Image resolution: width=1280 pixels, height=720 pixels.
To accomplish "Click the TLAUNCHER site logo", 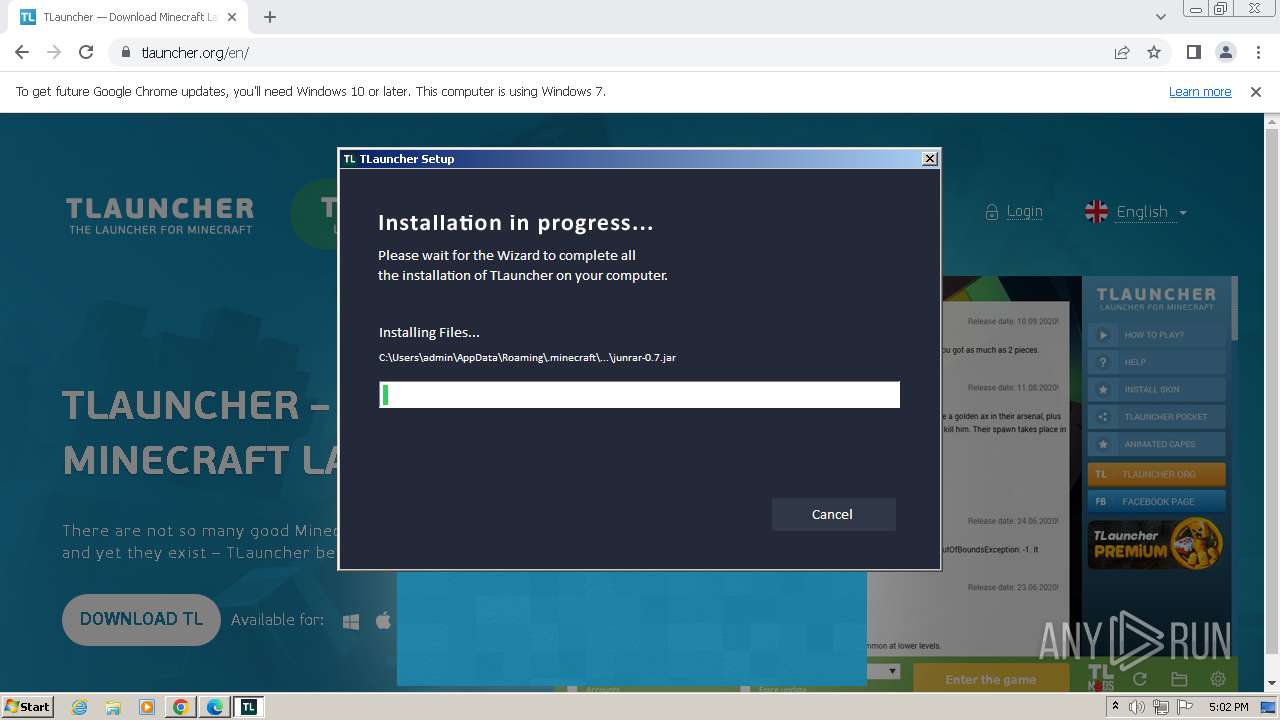I will 160,215.
